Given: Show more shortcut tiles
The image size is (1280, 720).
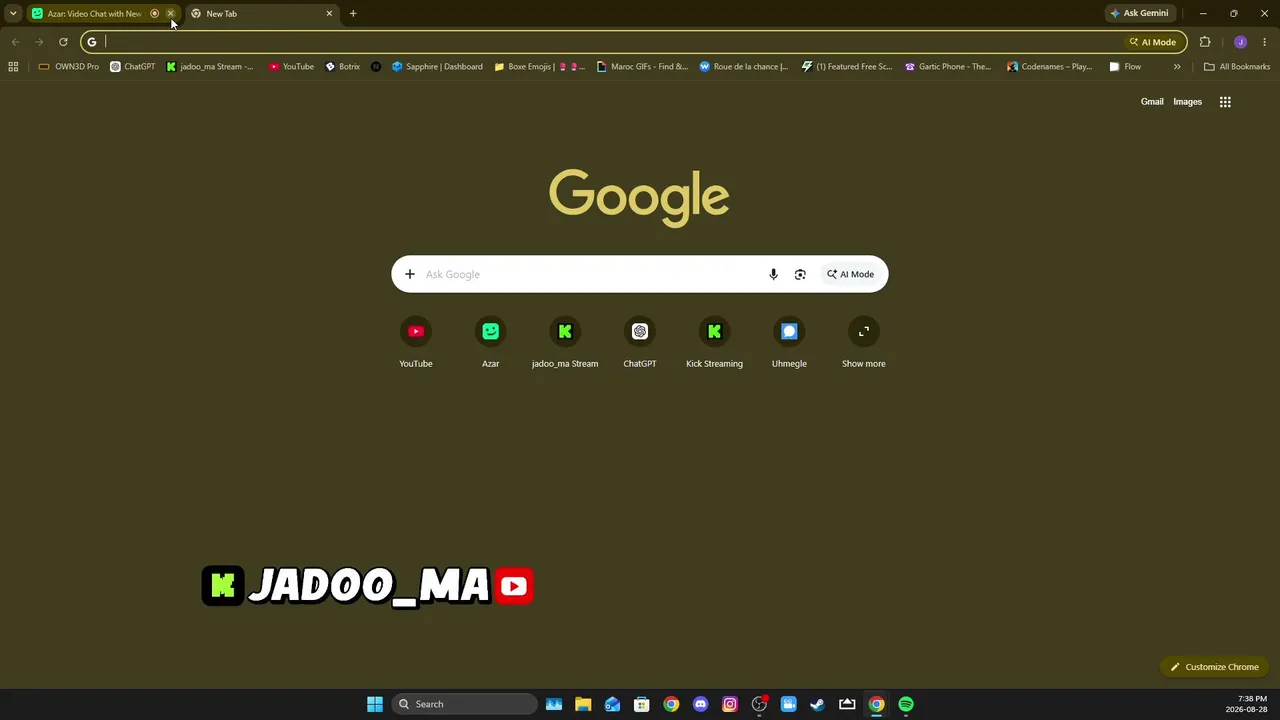Looking at the screenshot, I should click(864, 343).
